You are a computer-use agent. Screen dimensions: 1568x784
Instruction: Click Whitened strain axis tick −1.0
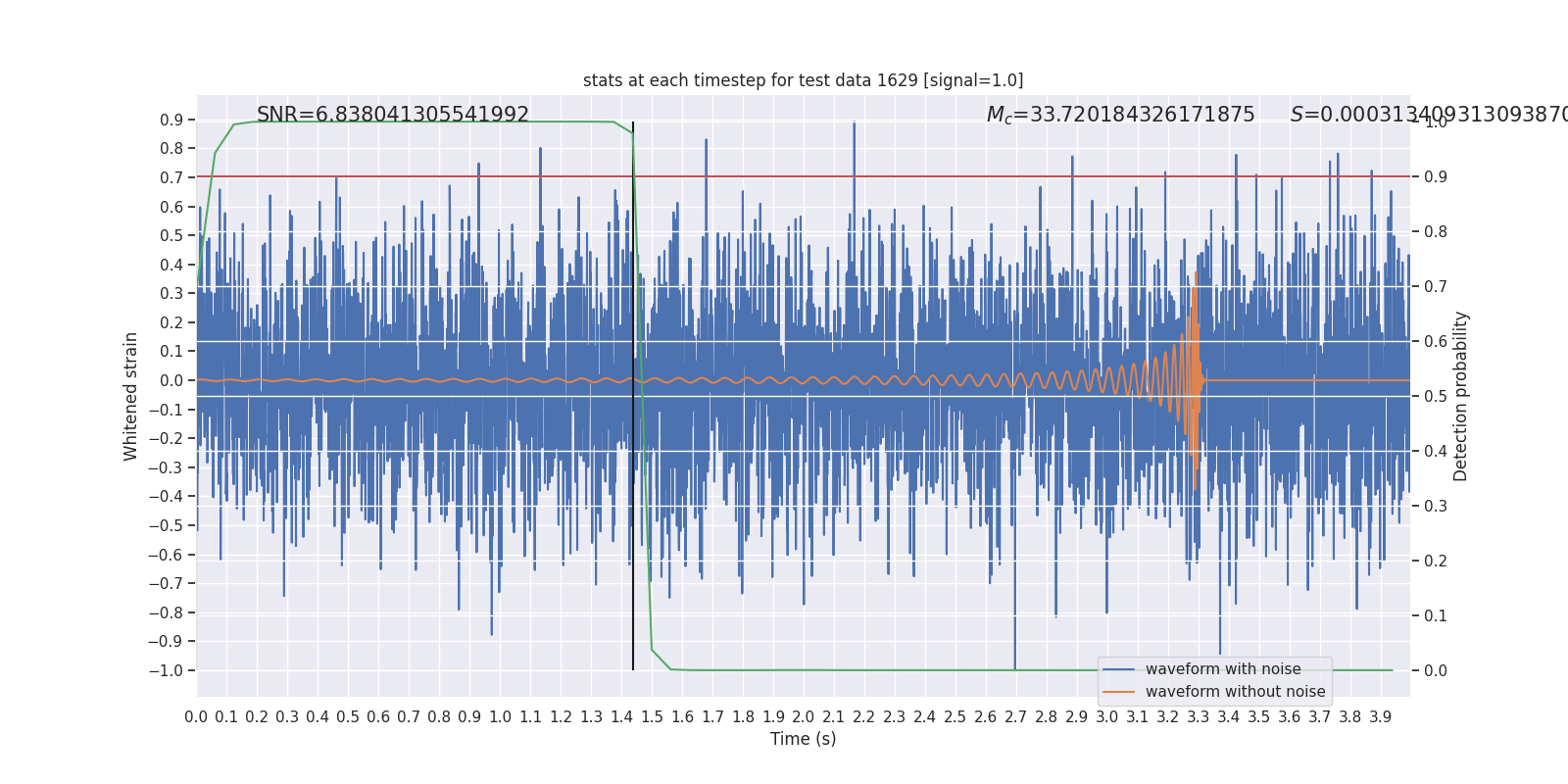coord(166,670)
